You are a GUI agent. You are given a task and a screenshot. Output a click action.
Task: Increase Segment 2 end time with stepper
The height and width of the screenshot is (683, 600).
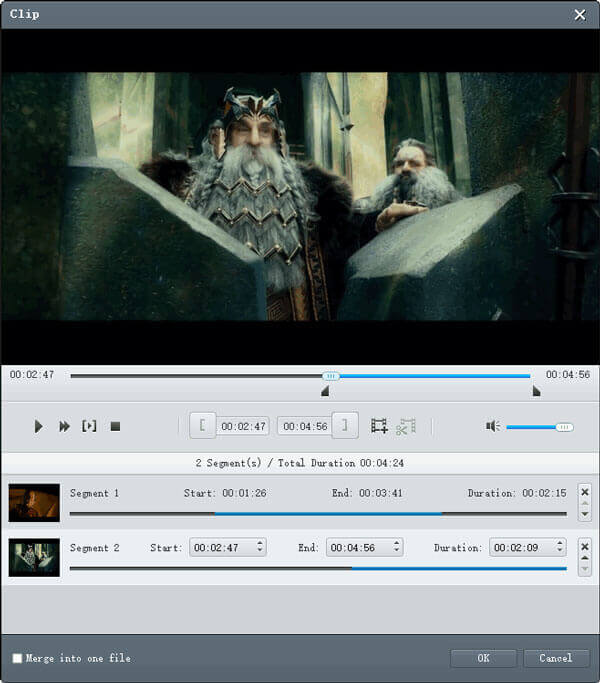click(396, 543)
